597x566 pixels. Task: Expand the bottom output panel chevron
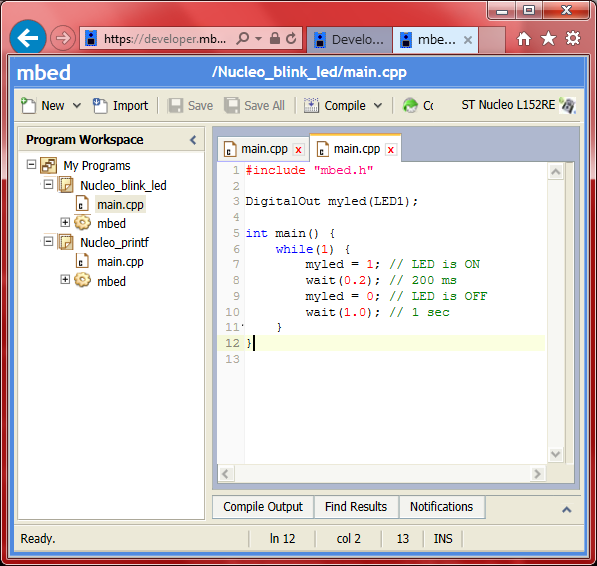567,510
